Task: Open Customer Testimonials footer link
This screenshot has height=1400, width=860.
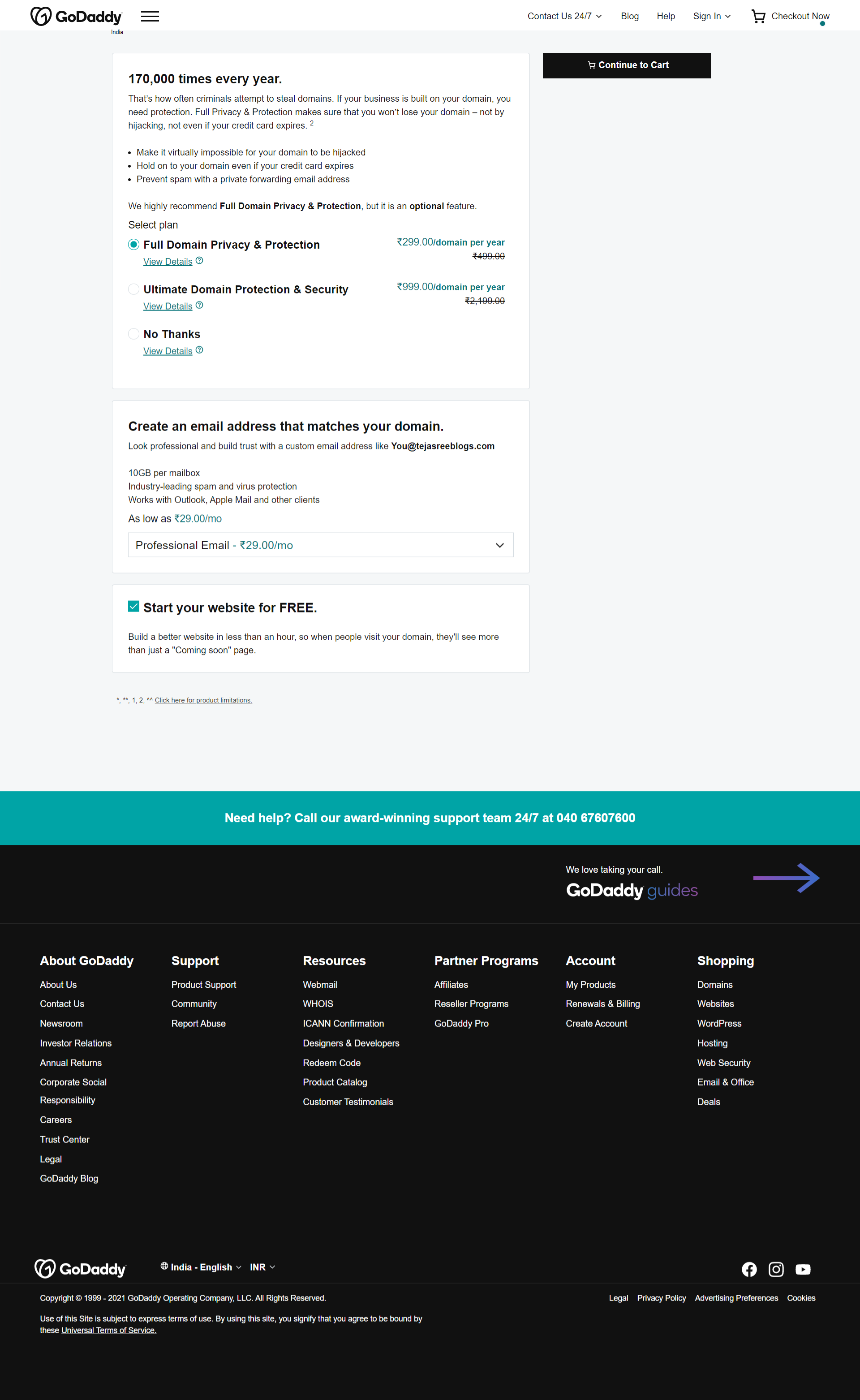Action: click(x=348, y=1102)
